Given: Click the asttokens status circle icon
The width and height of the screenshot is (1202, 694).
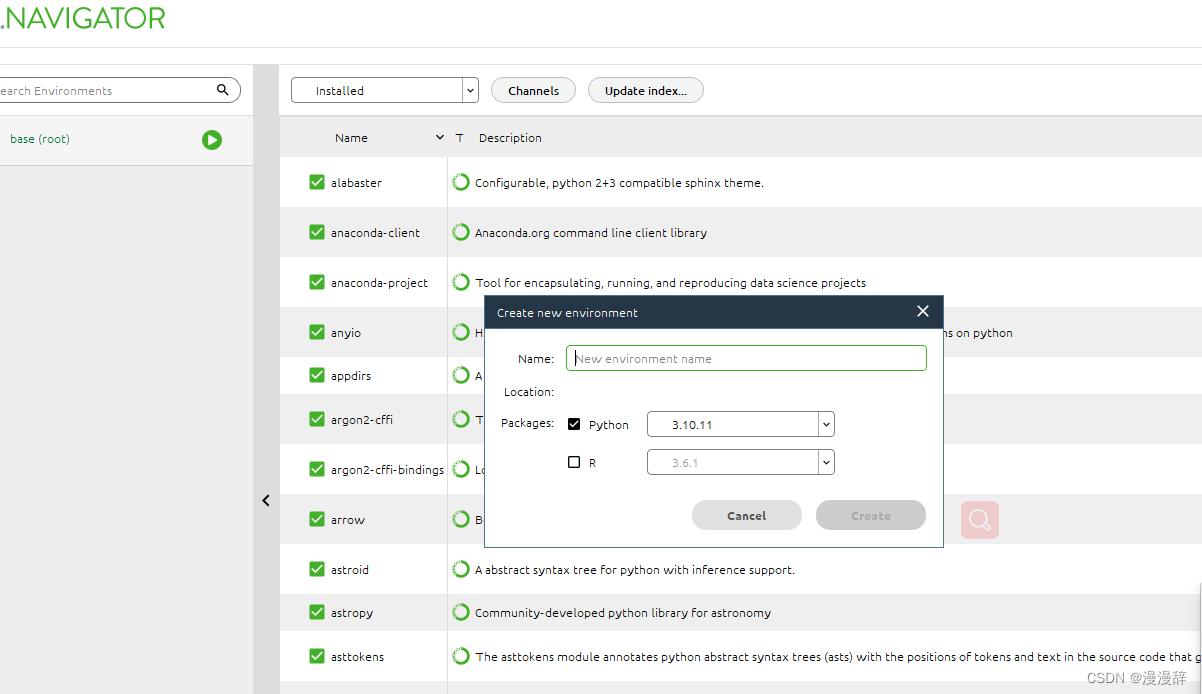Looking at the screenshot, I should pyautogui.click(x=461, y=656).
